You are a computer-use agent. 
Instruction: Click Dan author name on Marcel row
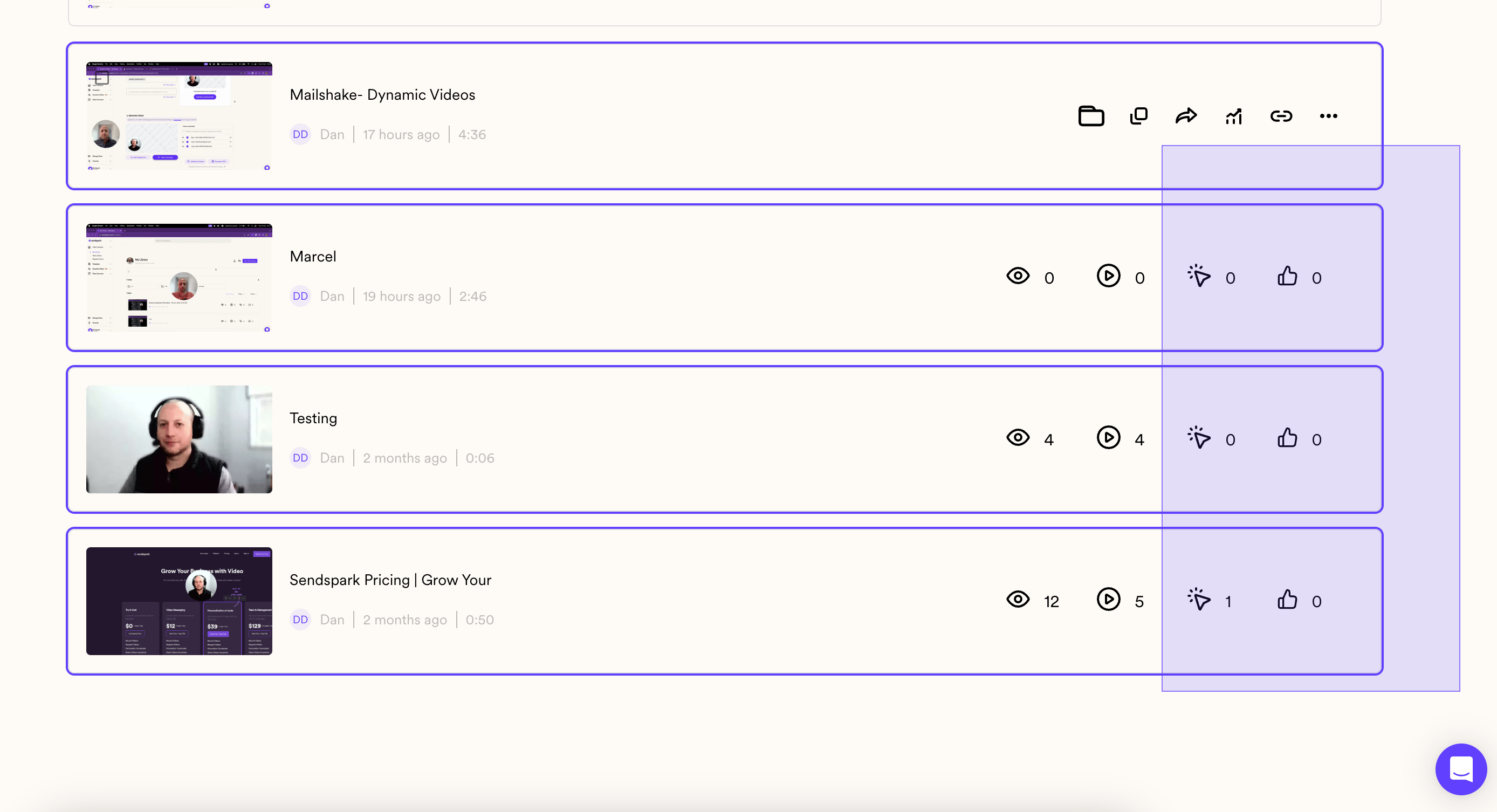(x=332, y=296)
